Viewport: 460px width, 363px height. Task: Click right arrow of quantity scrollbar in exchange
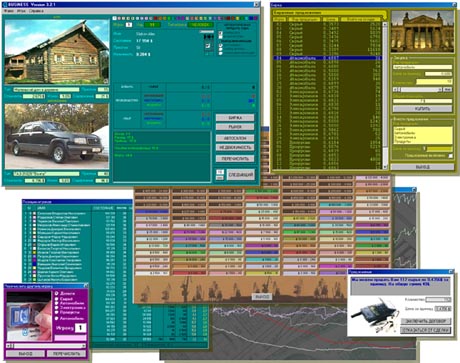(440, 89)
